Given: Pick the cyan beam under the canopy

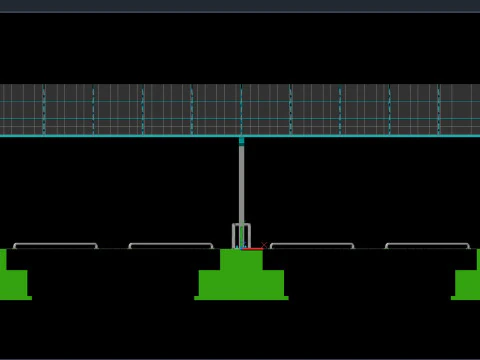Looking at the screenshot, I should [240, 136].
